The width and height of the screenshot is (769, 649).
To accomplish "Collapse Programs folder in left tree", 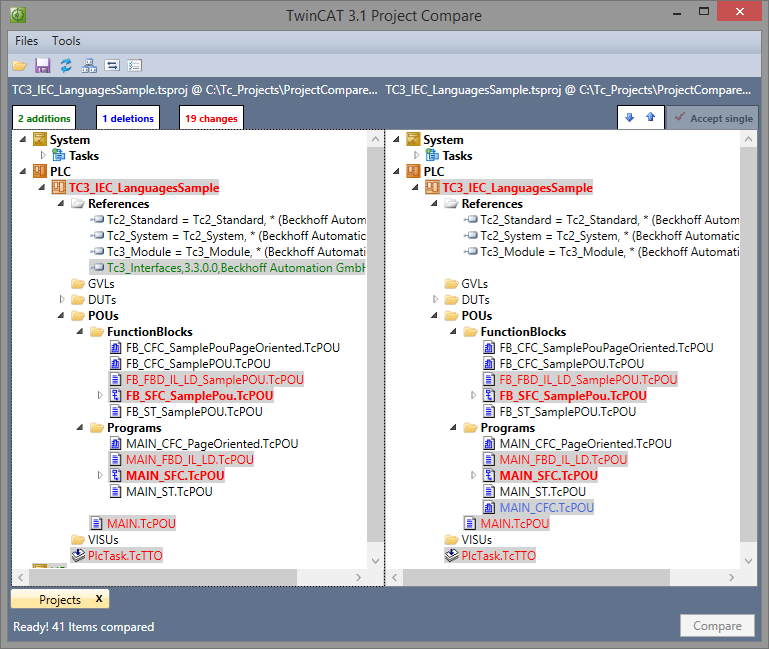I will coord(77,428).
